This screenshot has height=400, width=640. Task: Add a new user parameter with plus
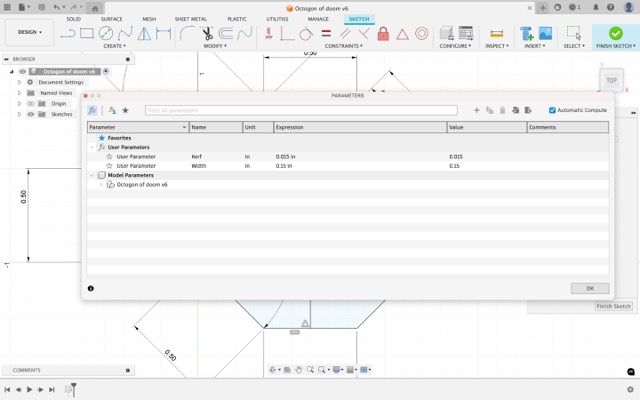point(476,110)
